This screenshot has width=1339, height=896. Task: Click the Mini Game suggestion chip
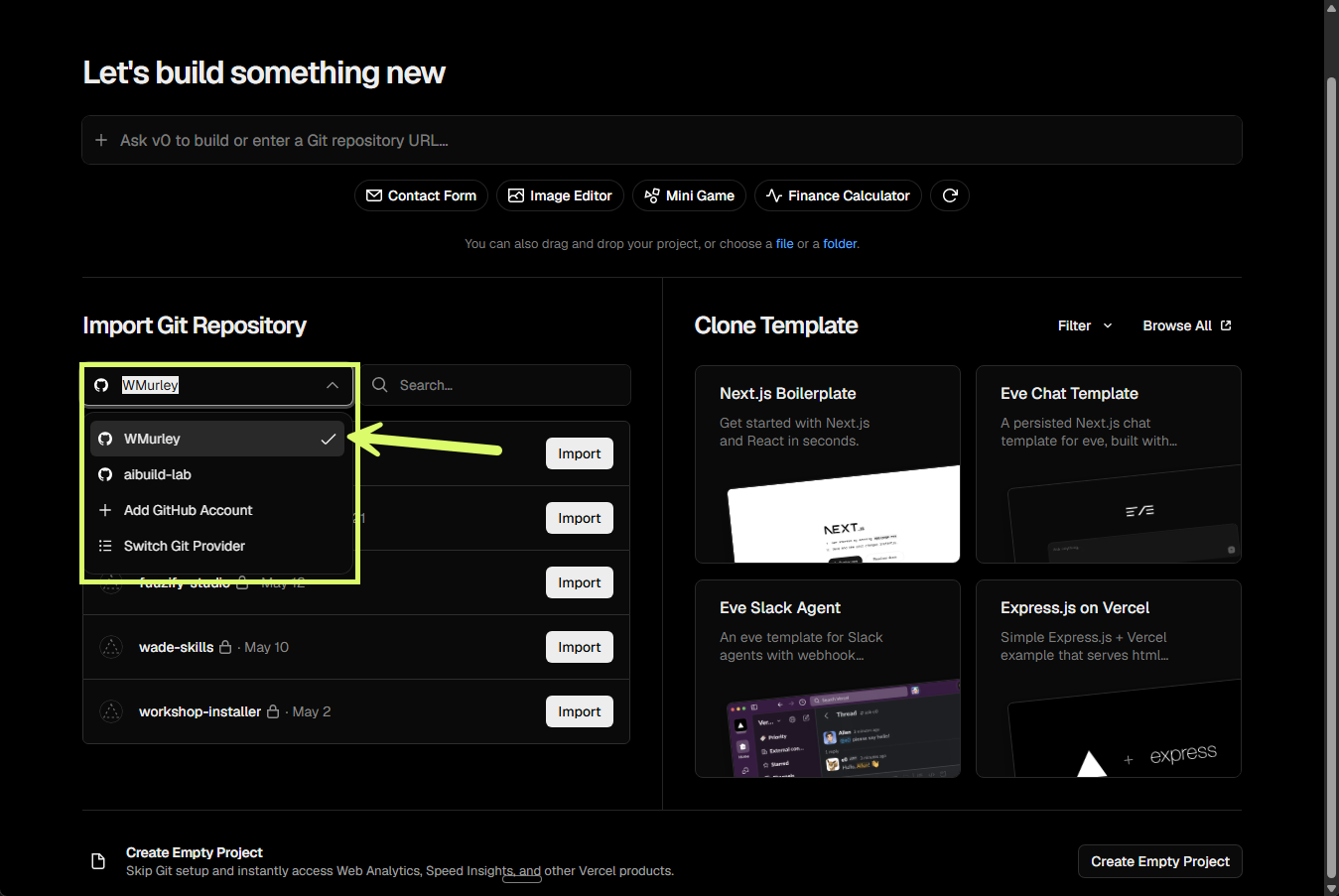(x=689, y=195)
